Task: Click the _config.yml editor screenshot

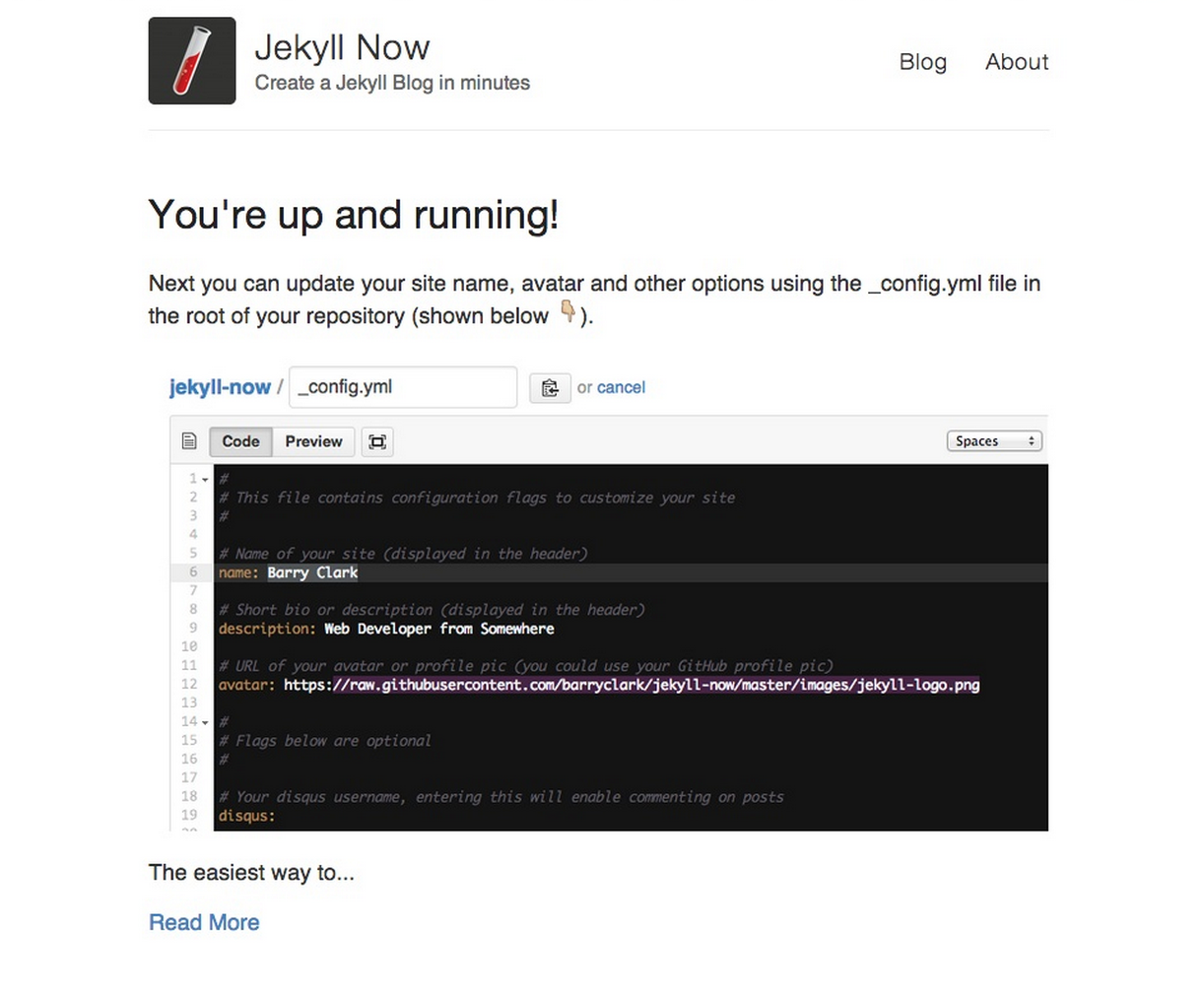Action: click(x=608, y=598)
